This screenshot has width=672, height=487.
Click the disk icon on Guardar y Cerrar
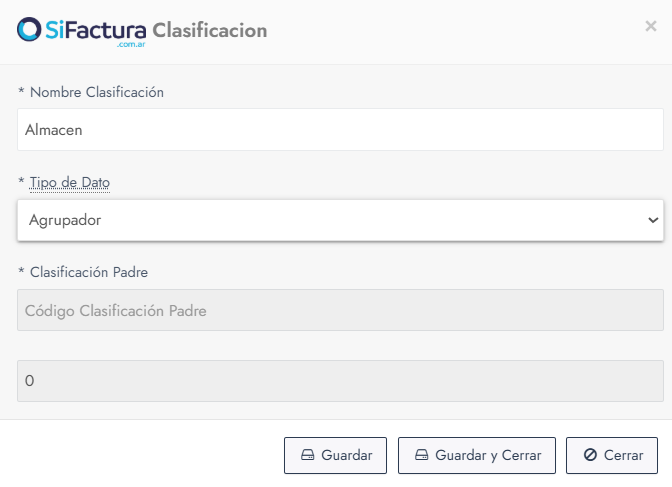(x=422, y=455)
